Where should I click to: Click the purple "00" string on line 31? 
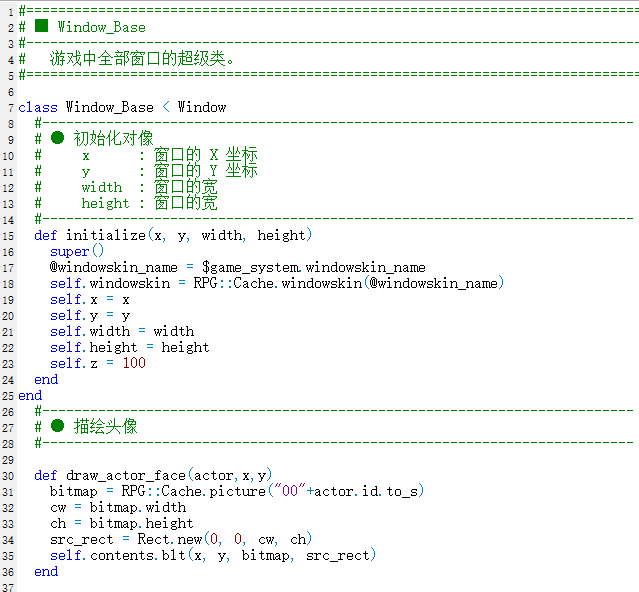(x=290, y=491)
